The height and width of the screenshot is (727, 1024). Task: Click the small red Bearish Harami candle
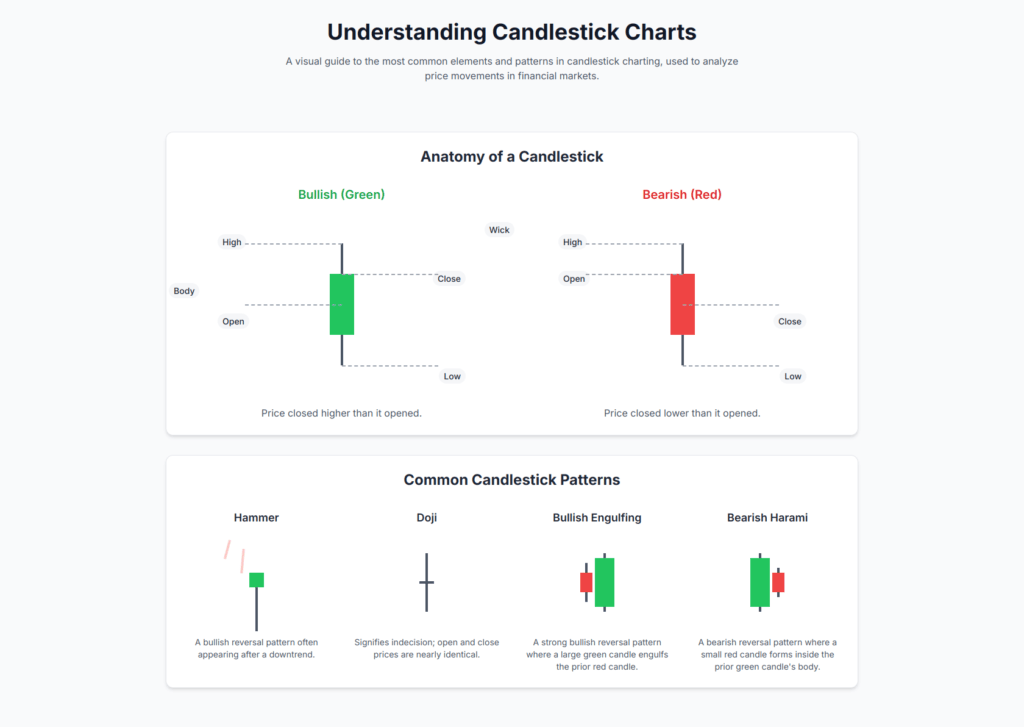(x=778, y=582)
